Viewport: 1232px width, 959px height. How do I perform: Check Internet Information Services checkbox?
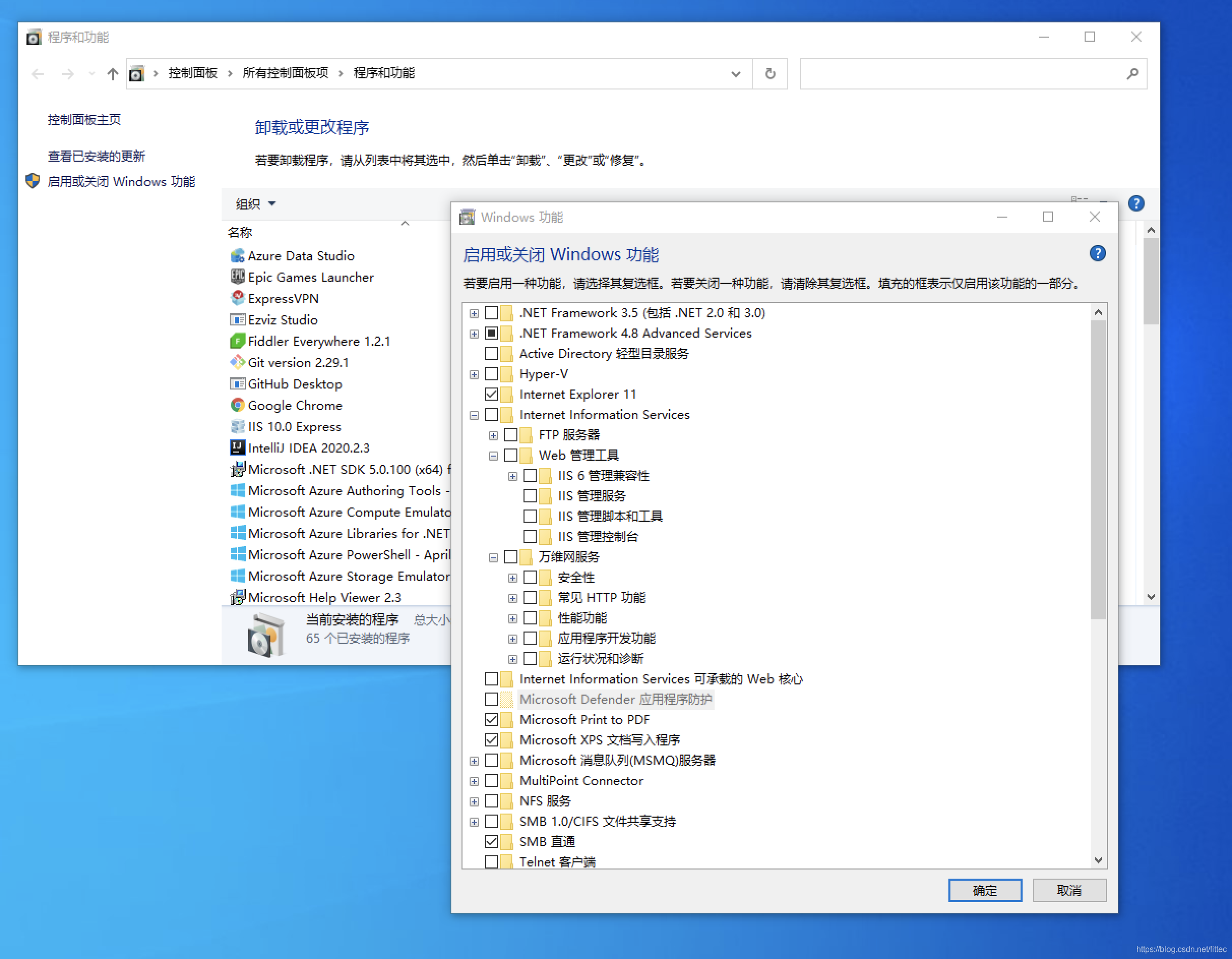(x=491, y=414)
